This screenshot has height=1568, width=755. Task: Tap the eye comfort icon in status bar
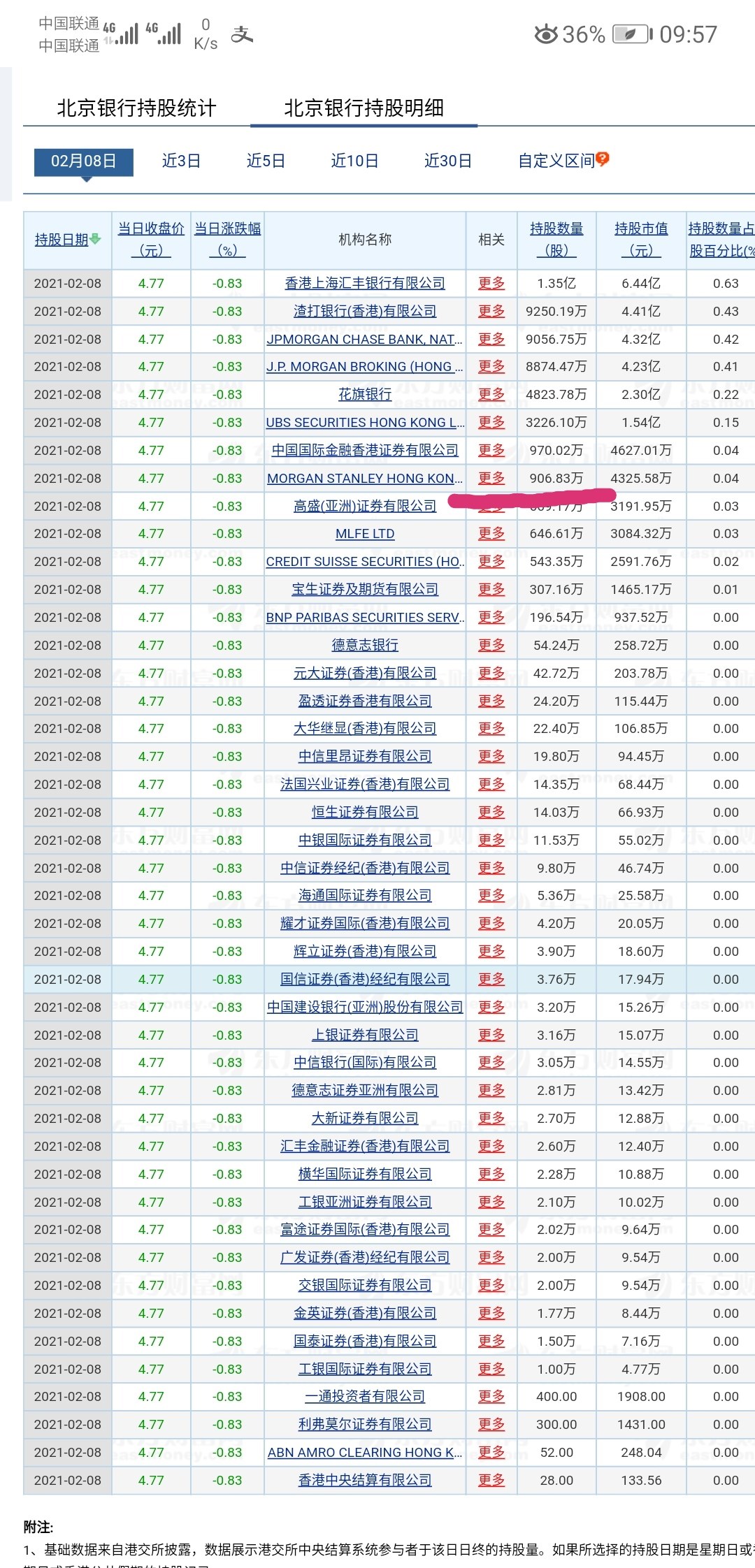pos(546,34)
